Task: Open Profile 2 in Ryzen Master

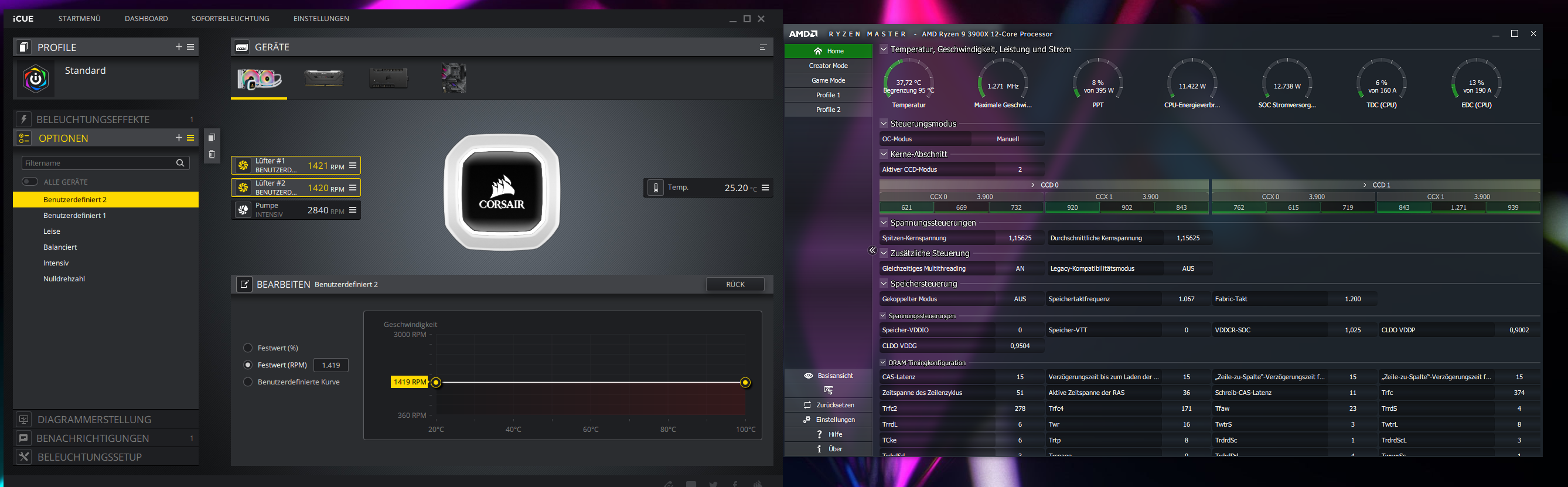Action: click(x=829, y=110)
